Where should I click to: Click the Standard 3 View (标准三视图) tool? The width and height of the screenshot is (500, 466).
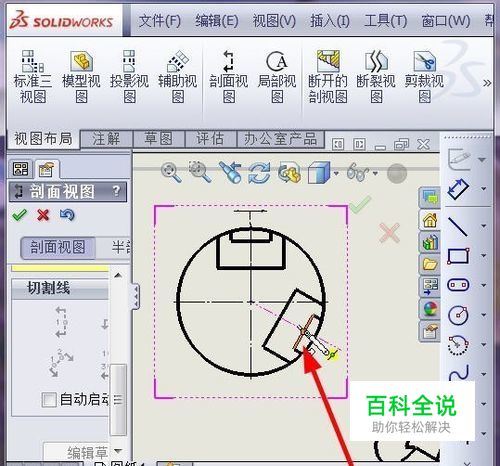[33, 77]
